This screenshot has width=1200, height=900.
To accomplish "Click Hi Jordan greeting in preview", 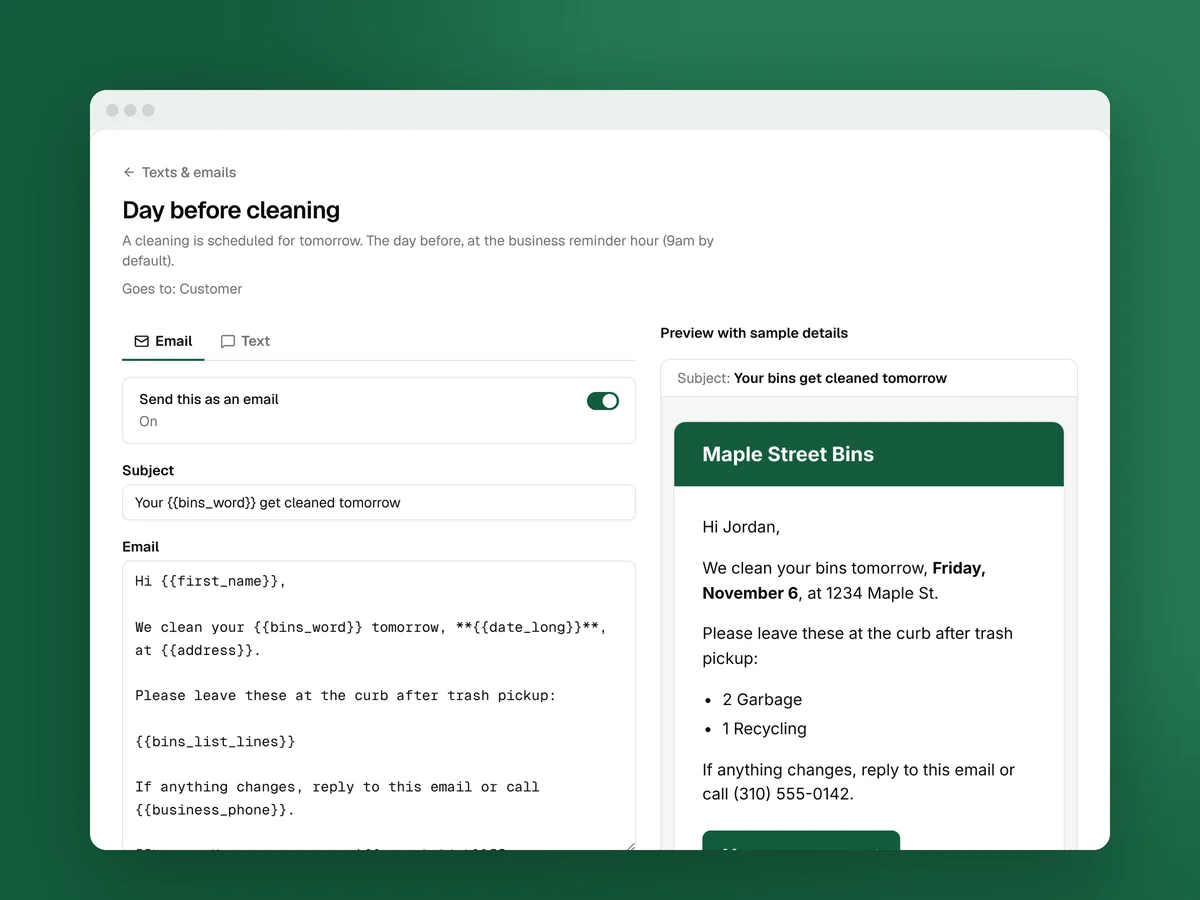I will 741,526.
